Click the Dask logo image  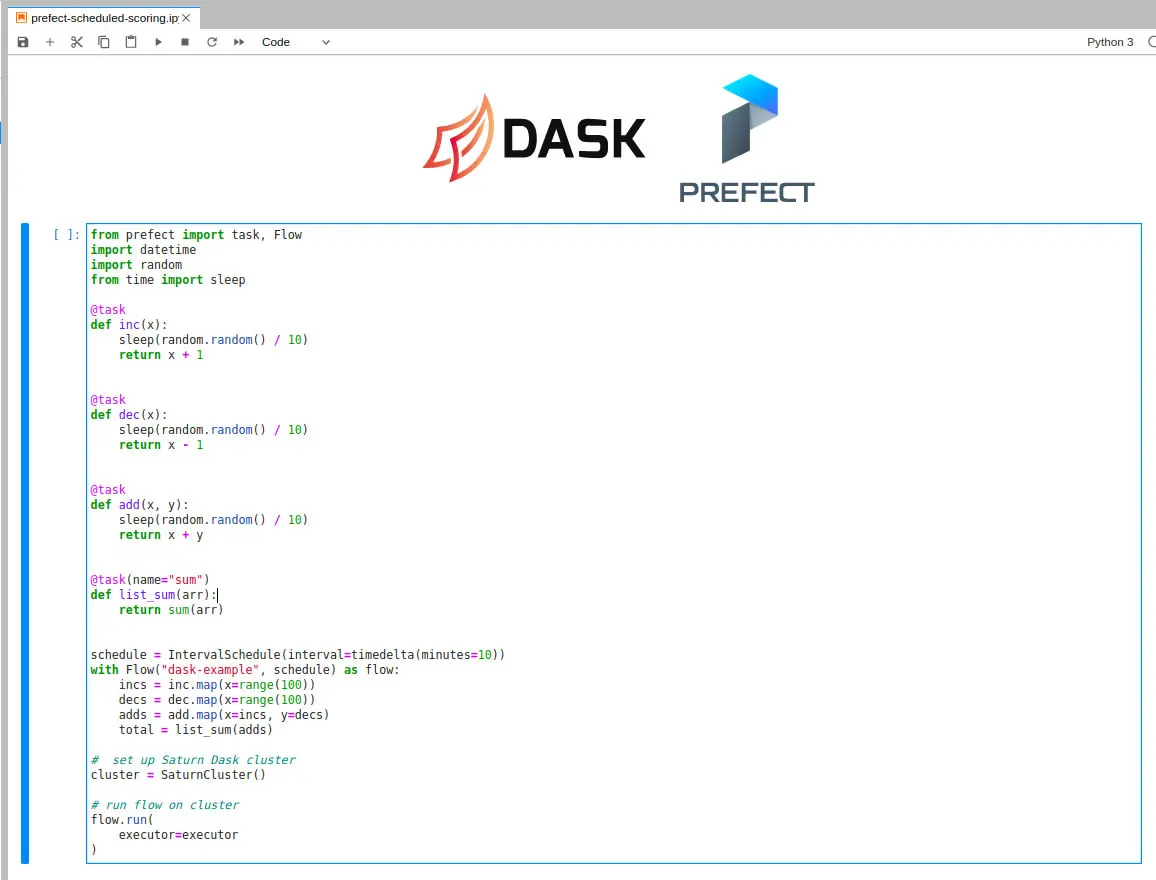point(534,138)
